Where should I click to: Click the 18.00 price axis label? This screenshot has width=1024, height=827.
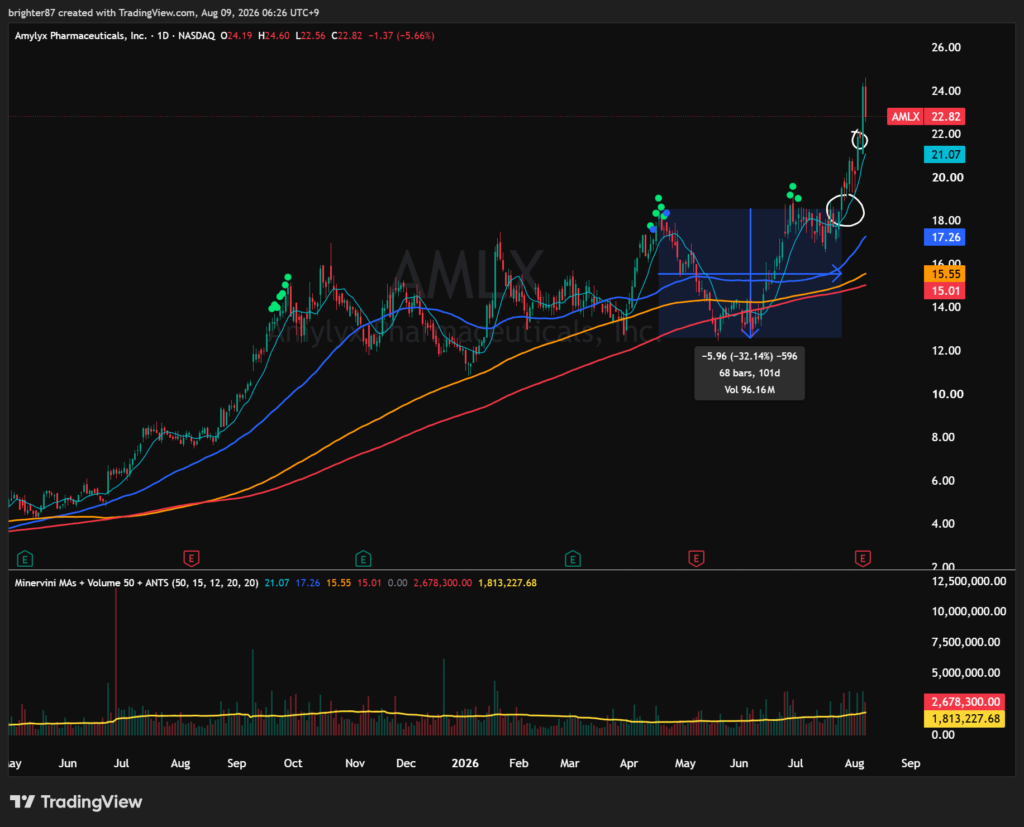point(947,221)
